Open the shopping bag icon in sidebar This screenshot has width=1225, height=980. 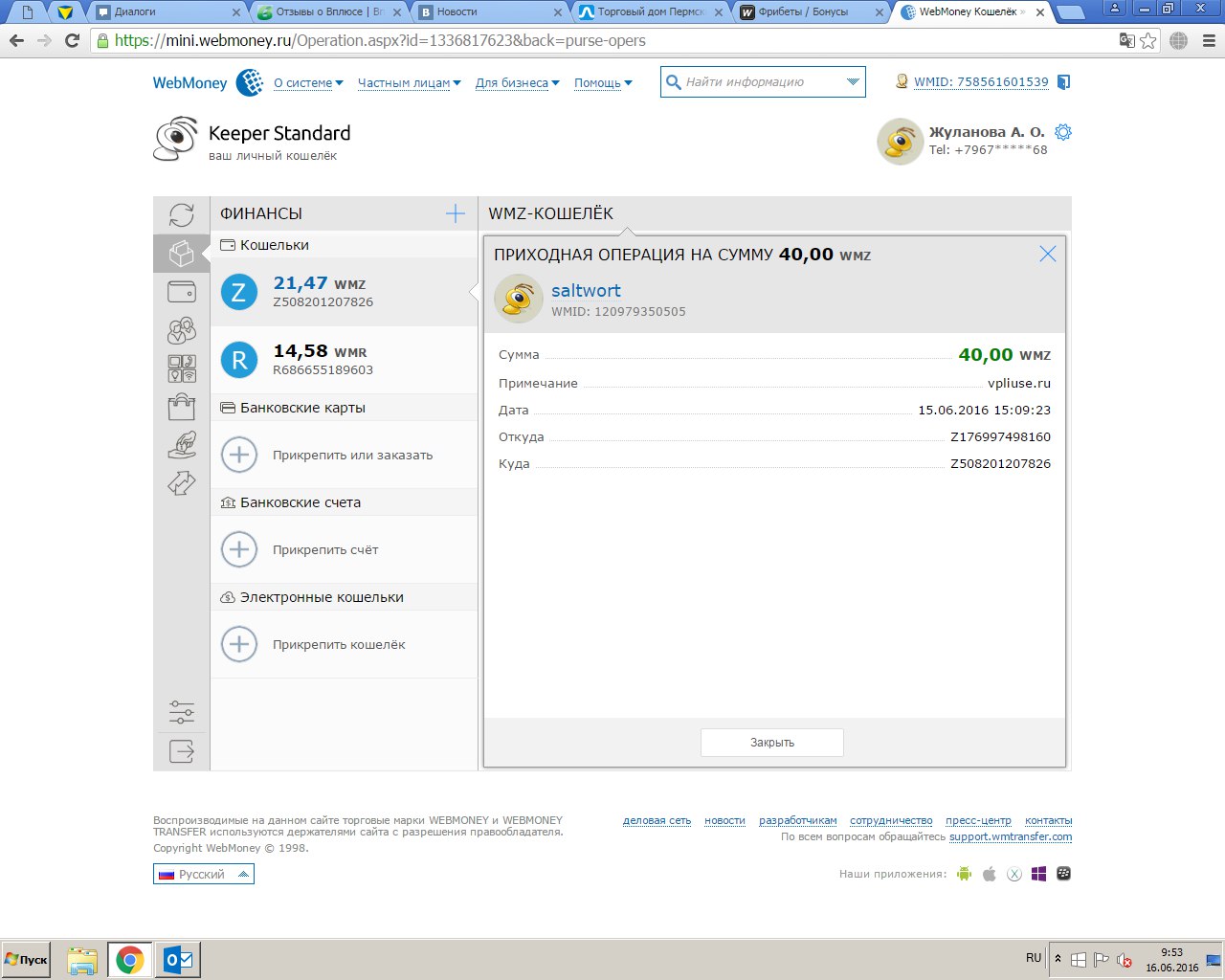182,407
